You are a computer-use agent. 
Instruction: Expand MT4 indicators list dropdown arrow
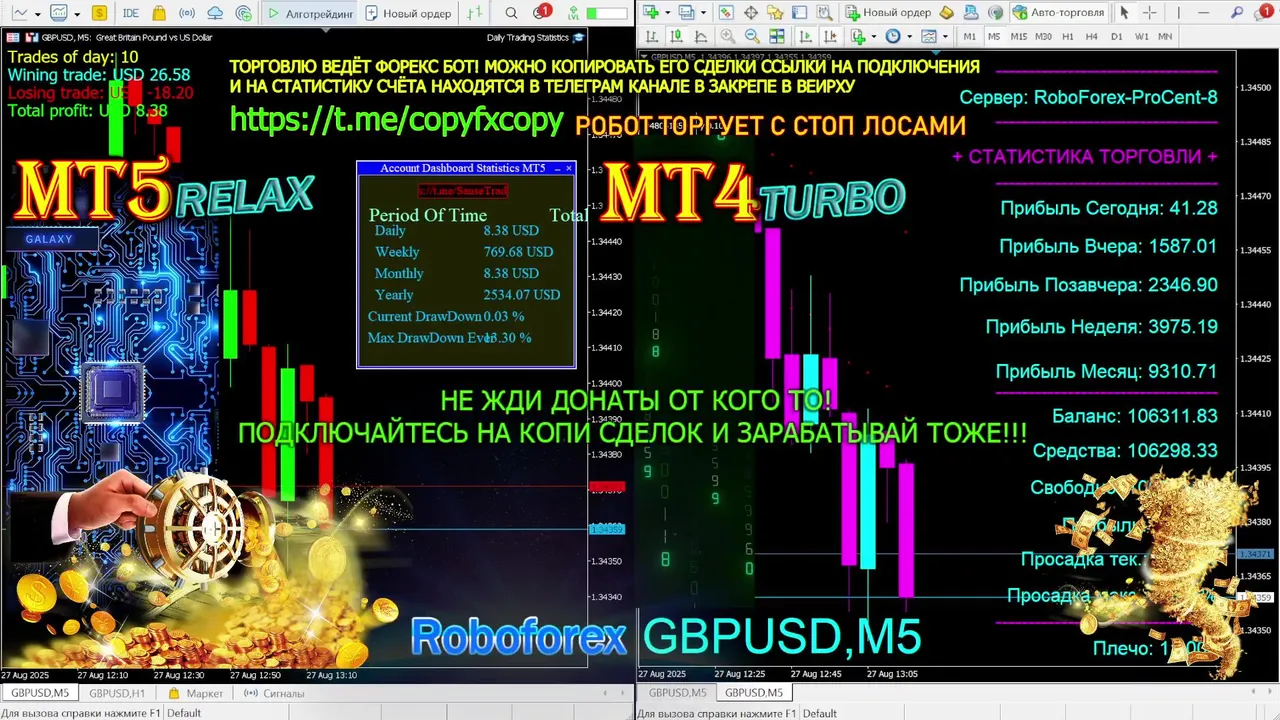[x=874, y=36]
